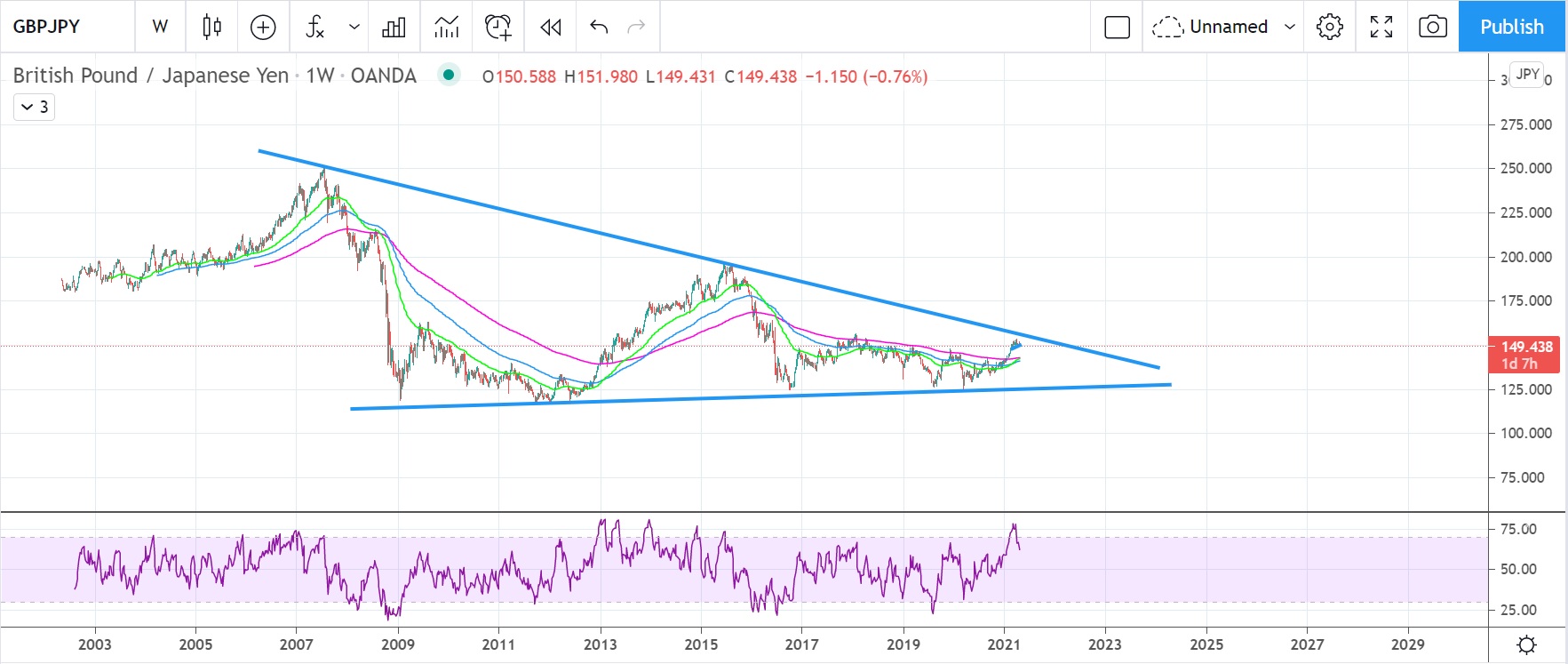Click the low value L149.431 in legend
Image resolution: width=1568 pixels, height=664 pixels.
click(681, 76)
